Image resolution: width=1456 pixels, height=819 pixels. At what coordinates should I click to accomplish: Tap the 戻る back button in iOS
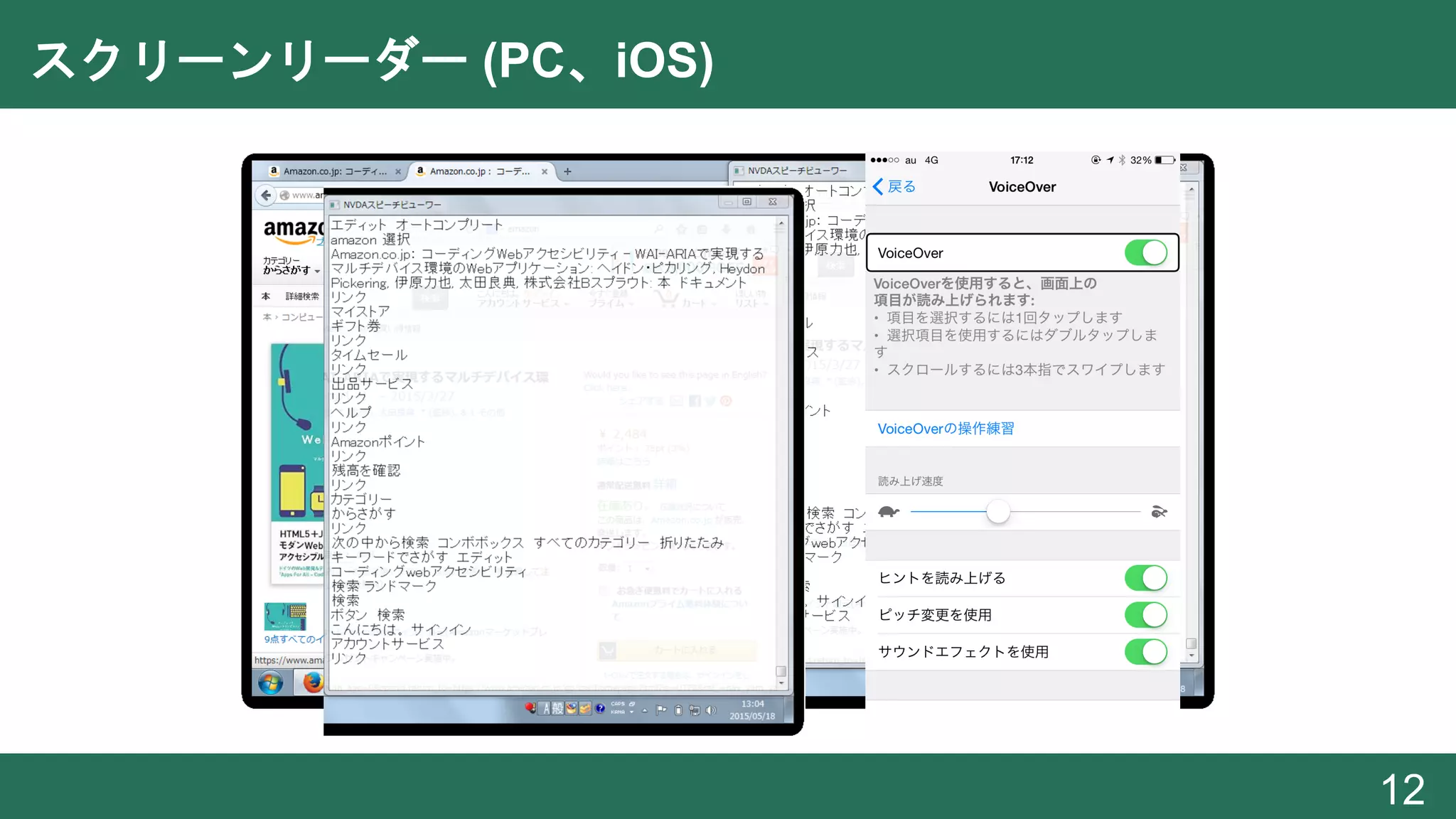pyautogui.click(x=894, y=186)
